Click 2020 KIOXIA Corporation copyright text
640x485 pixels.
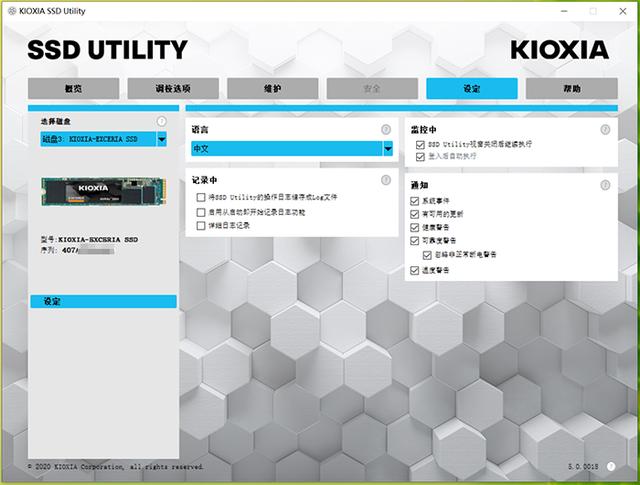tap(115, 466)
